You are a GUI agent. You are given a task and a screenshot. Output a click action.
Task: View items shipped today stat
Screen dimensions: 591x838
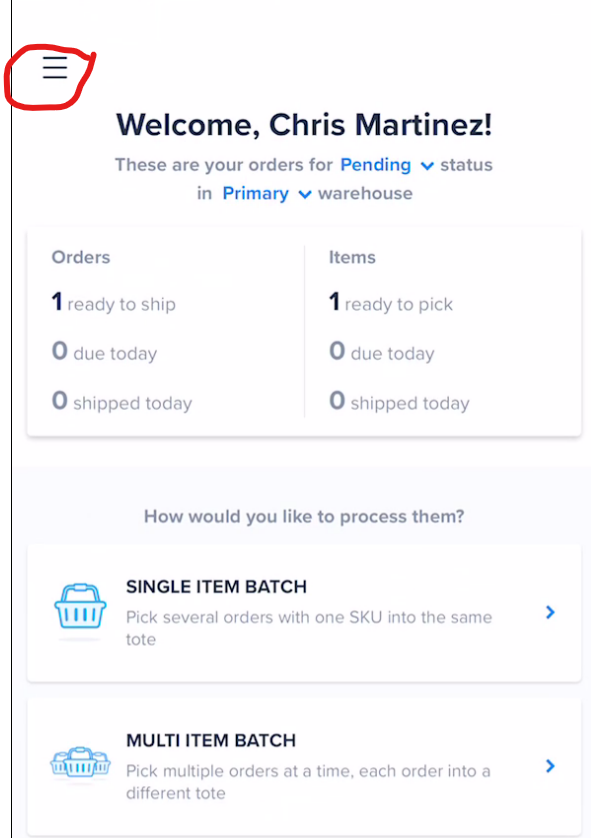pyautogui.click(x=399, y=401)
